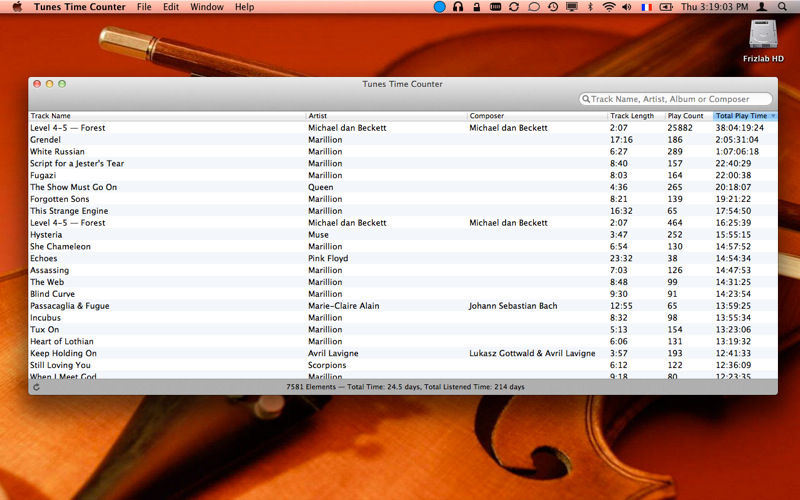Select Passacaglia & Fugue row
This screenshot has height=500, width=800.
pyautogui.click(x=403, y=306)
